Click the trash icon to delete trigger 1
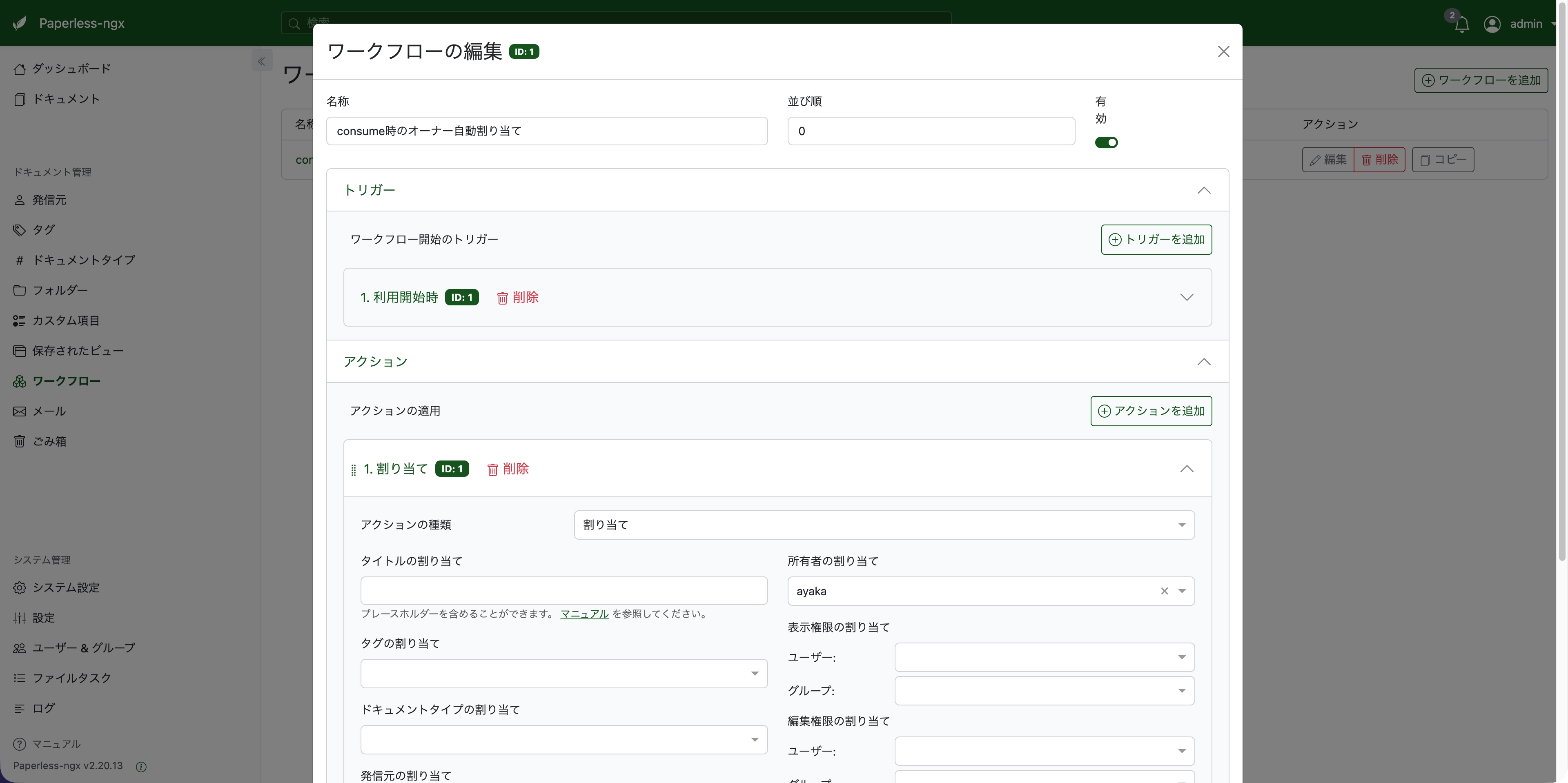Viewport: 1568px width, 783px height. click(502, 298)
